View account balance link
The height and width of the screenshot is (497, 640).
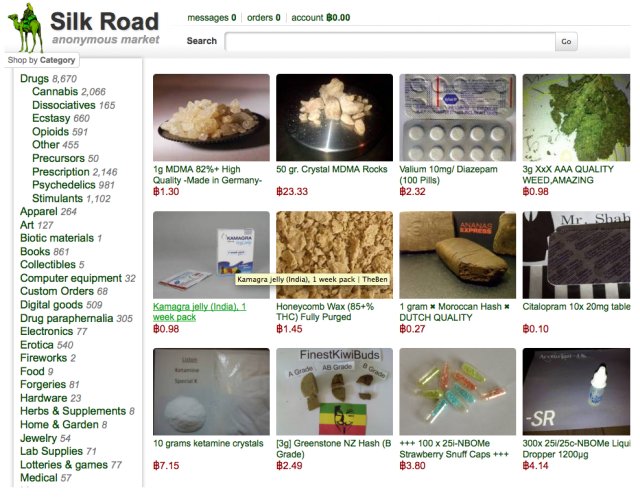point(320,18)
